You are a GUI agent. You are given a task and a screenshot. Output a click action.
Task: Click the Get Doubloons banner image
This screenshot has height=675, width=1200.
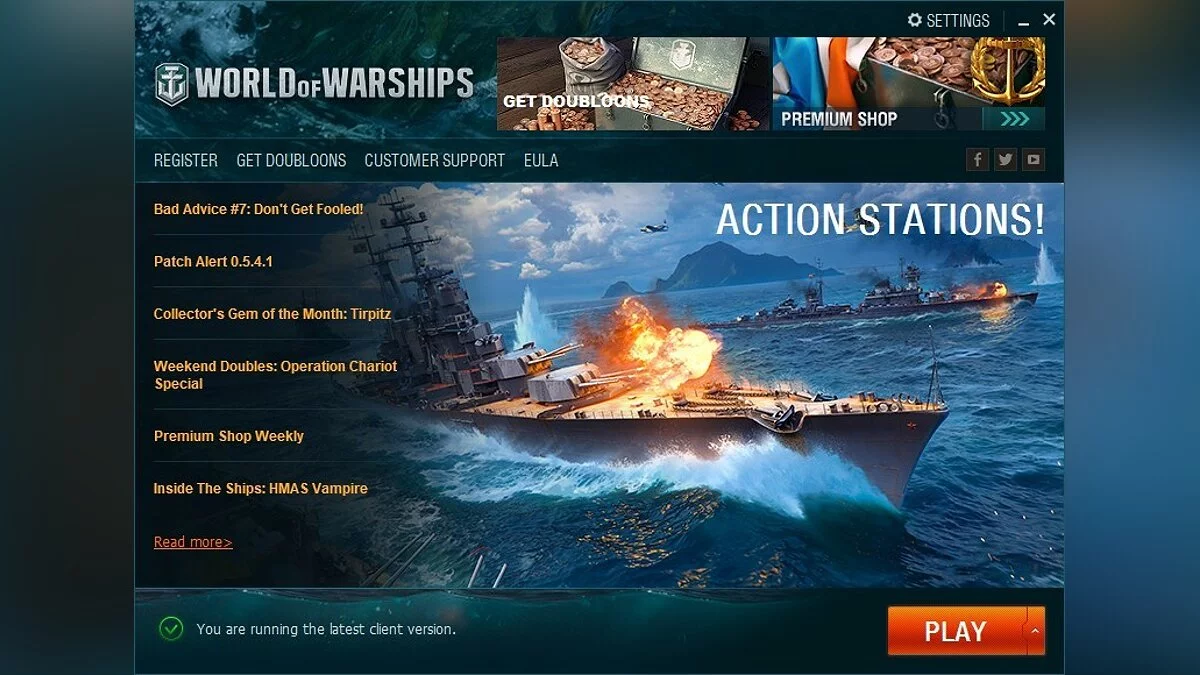[x=633, y=84]
